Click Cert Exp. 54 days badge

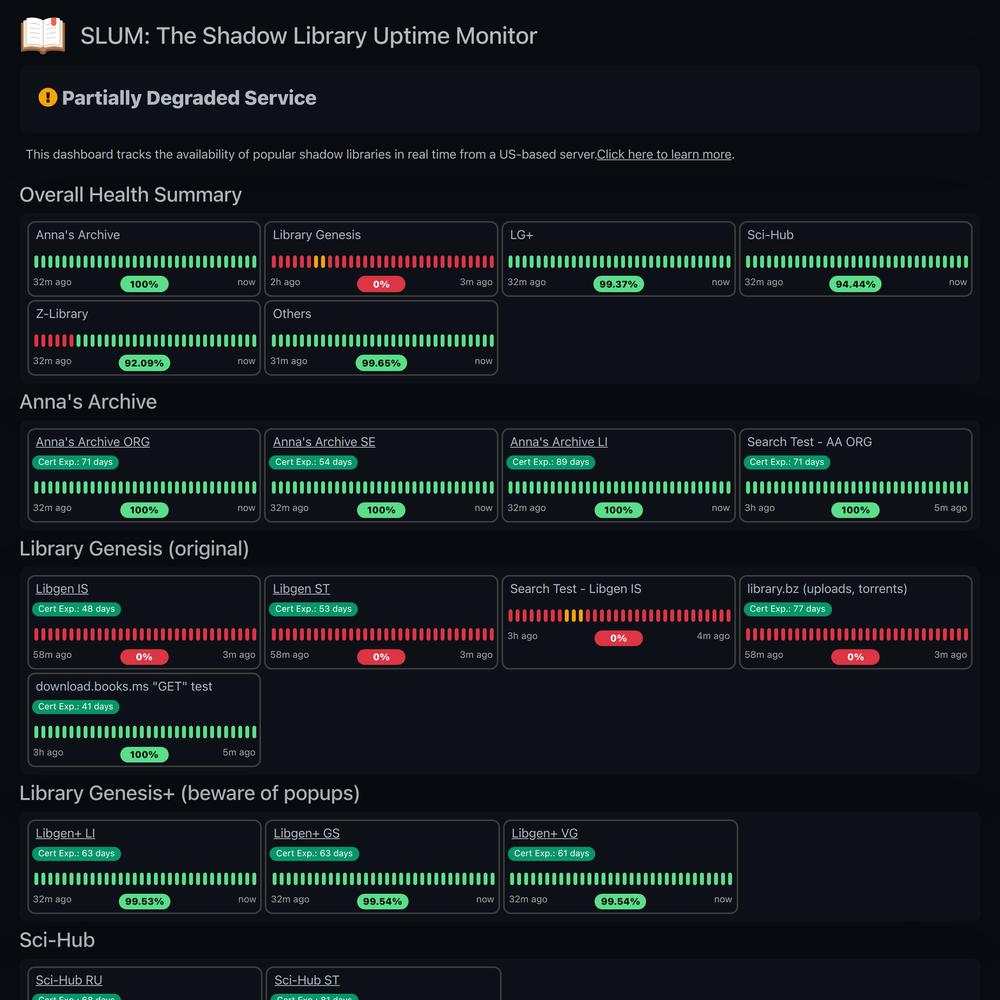(313, 462)
